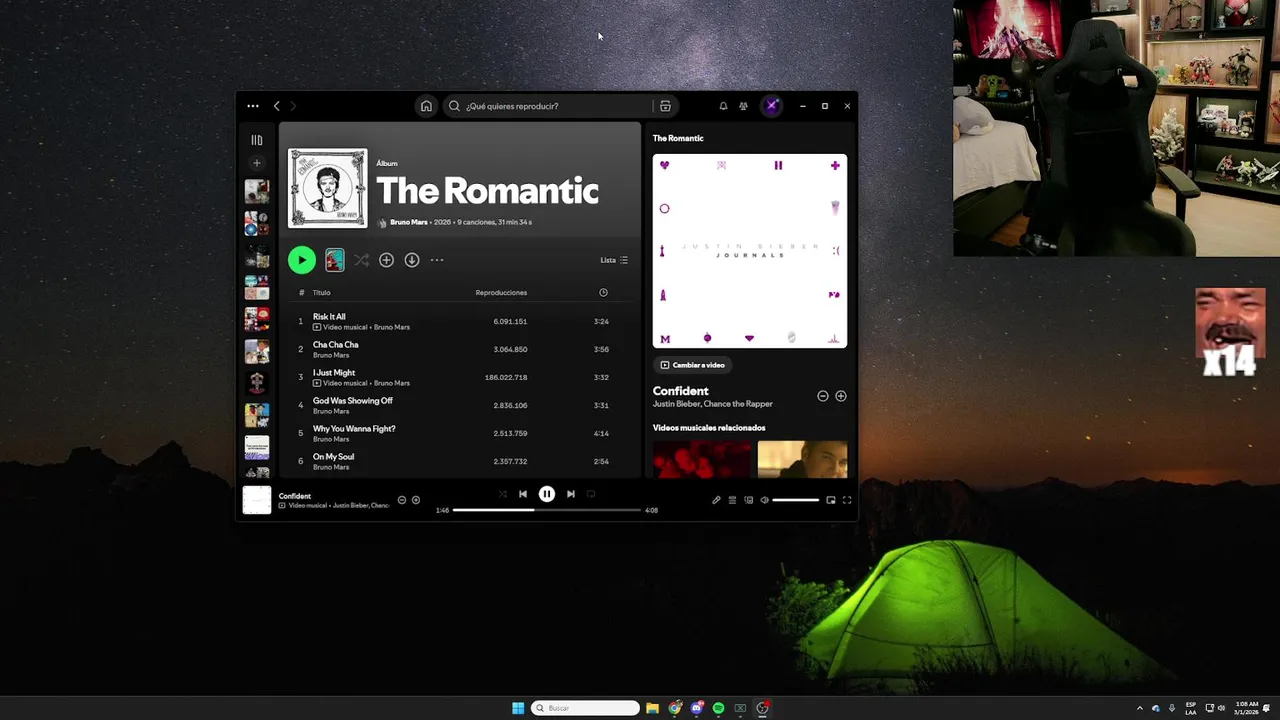Open more options for The Romantic album
This screenshot has height=720, width=1280.
(x=437, y=260)
